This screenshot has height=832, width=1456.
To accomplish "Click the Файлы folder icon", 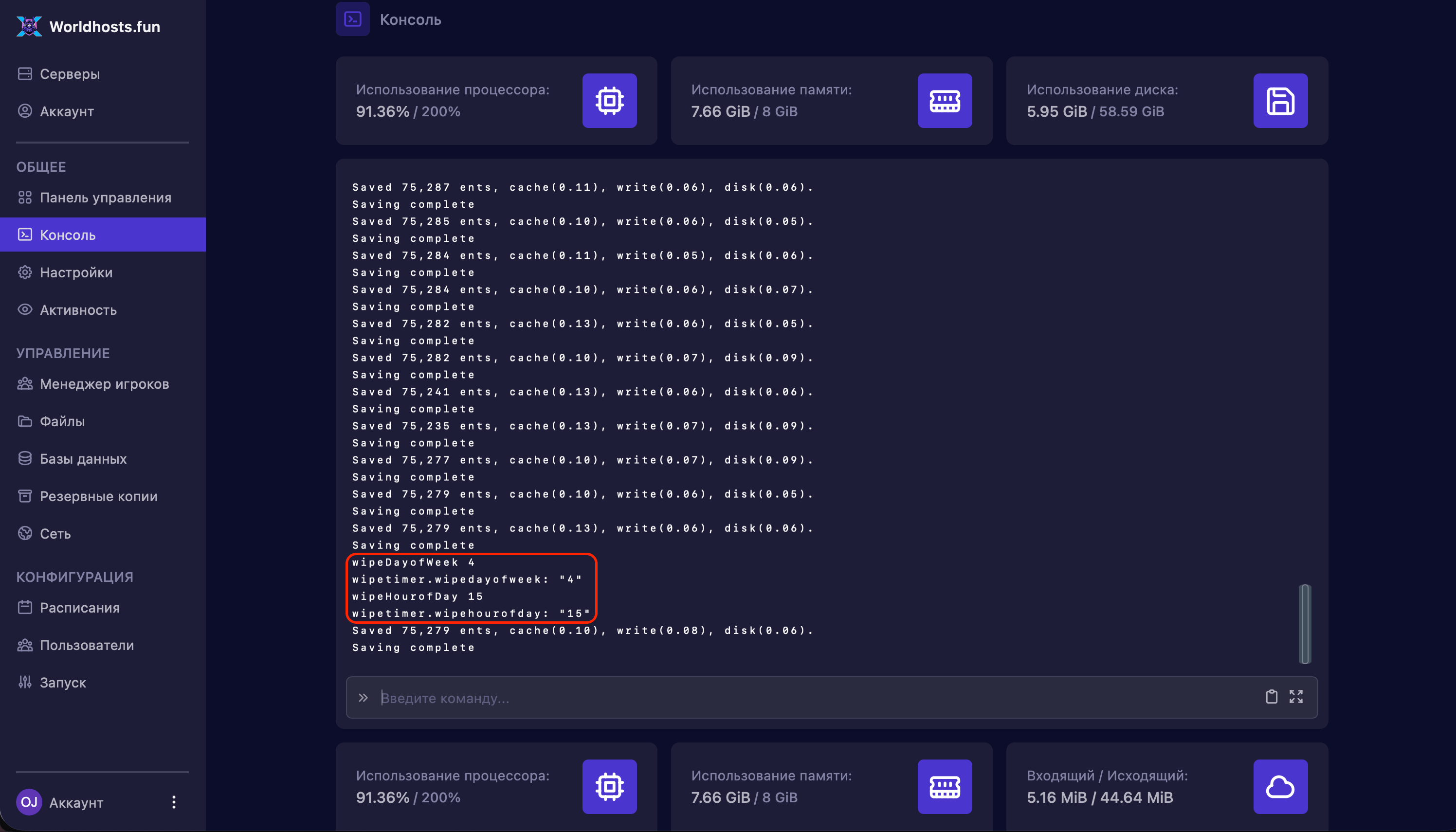I will tap(24, 421).
